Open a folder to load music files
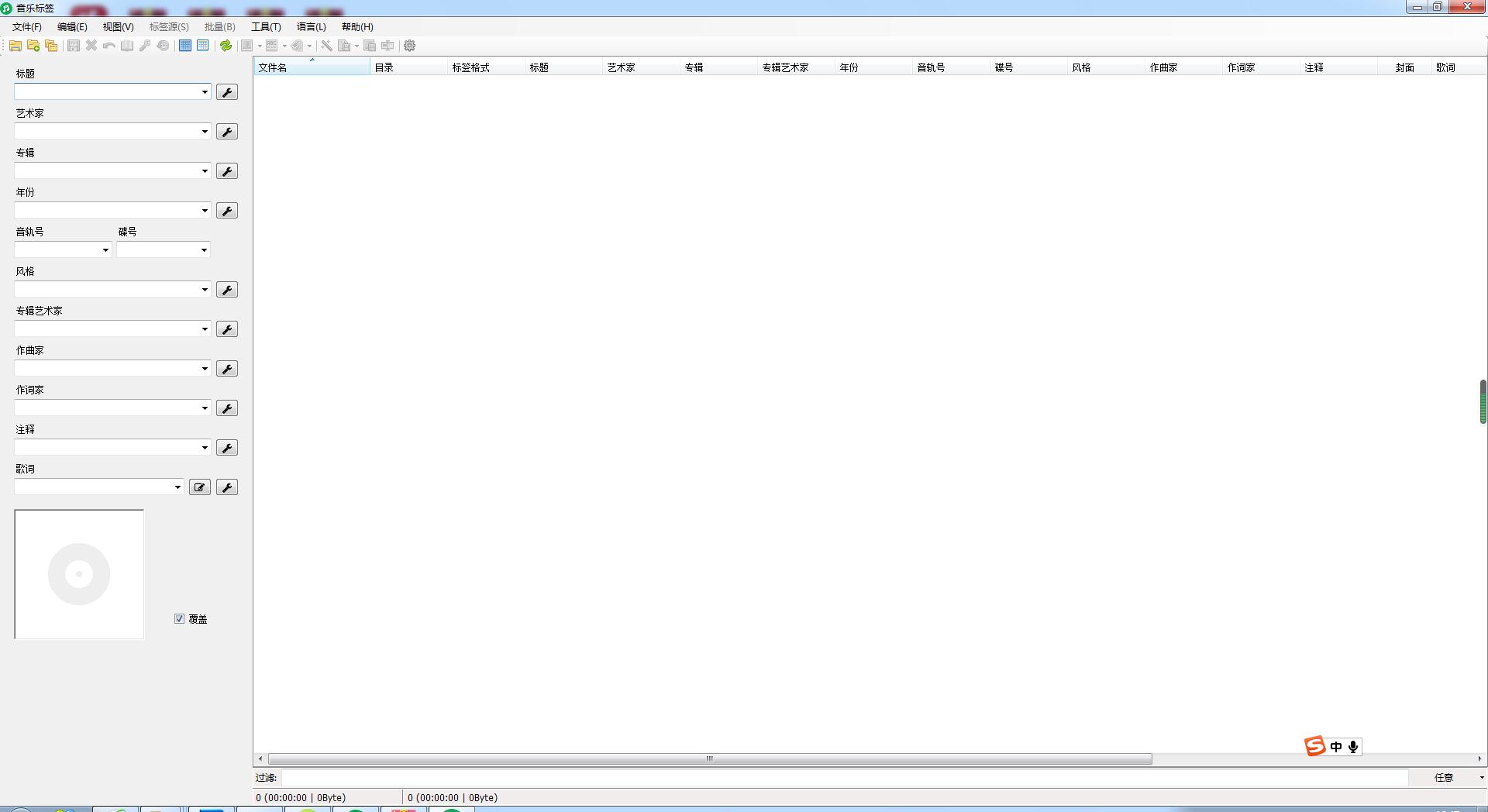The image size is (1488, 812). (15, 46)
